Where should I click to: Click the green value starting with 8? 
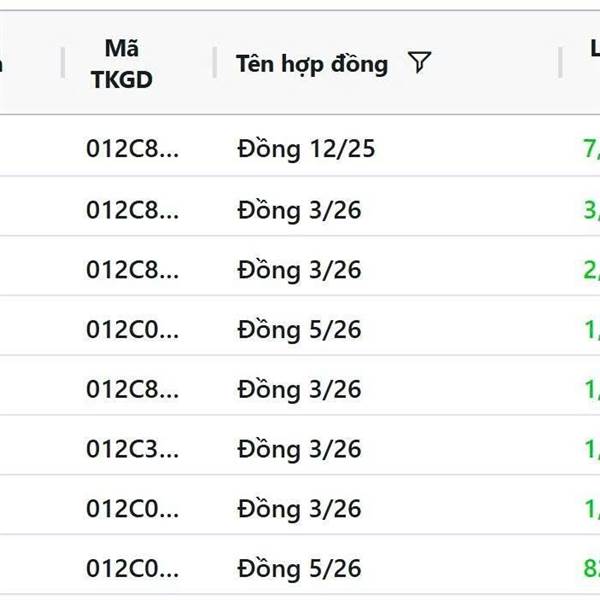pyautogui.click(x=590, y=569)
